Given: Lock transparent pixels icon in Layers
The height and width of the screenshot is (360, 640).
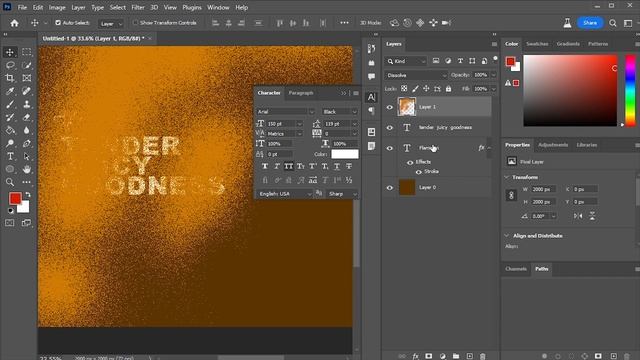Looking at the screenshot, I should click(x=404, y=89).
